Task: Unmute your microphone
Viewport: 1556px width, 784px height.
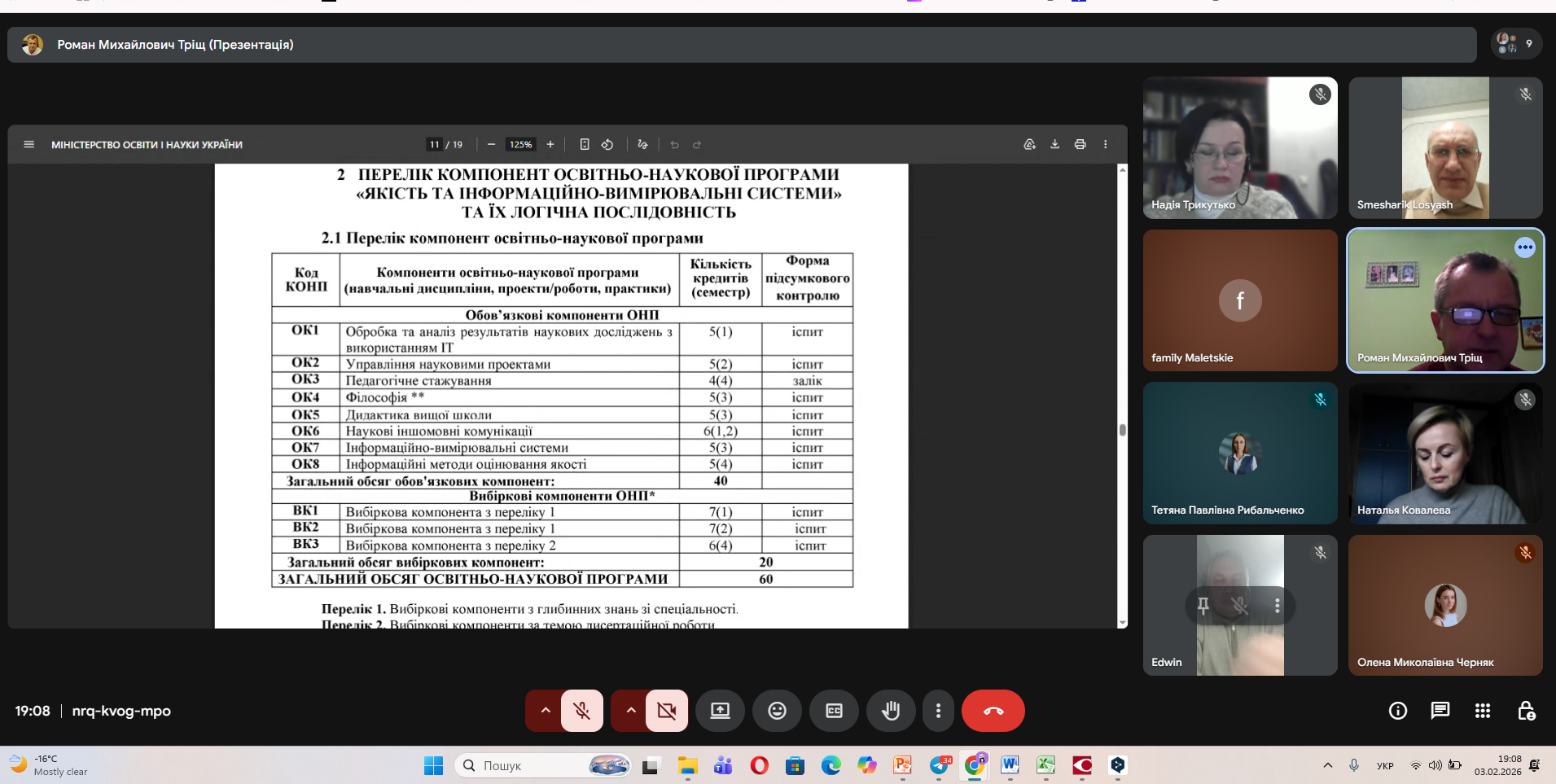Action: (582, 711)
